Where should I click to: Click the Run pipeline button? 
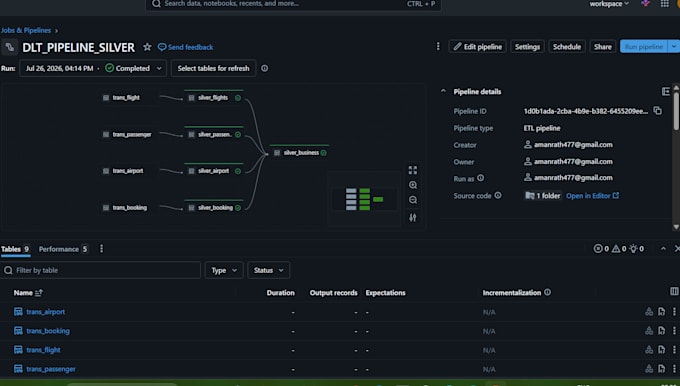click(644, 46)
